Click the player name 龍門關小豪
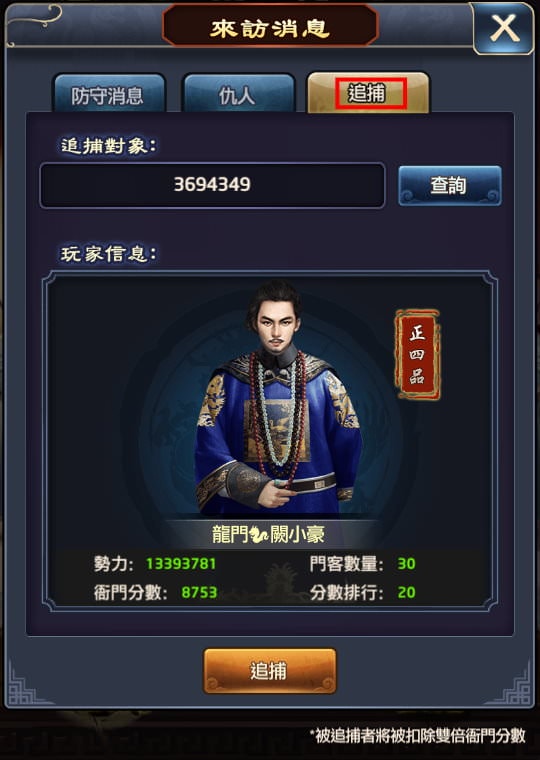 [268, 535]
